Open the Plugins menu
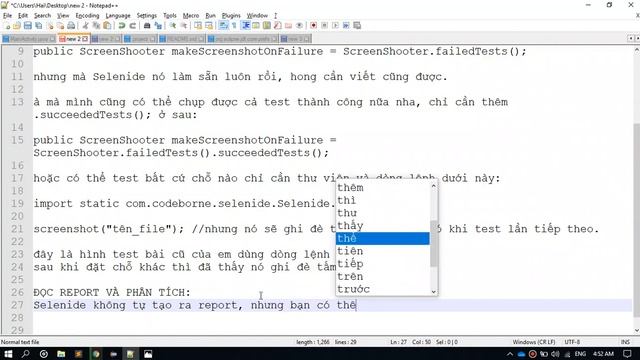The height and width of the screenshot is (360, 640). pyautogui.click(x=231, y=16)
